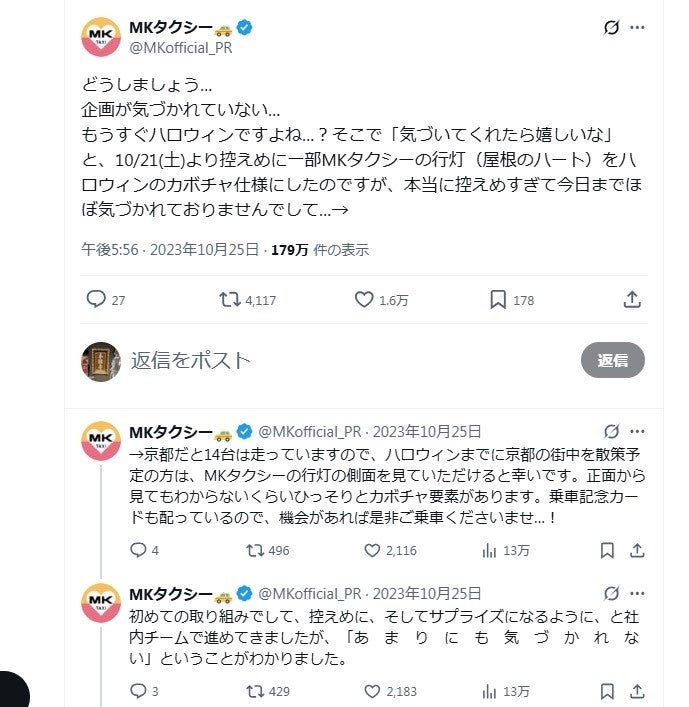Like the first reply with 2,116 likes
The height and width of the screenshot is (707, 689).
click(372, 550)
